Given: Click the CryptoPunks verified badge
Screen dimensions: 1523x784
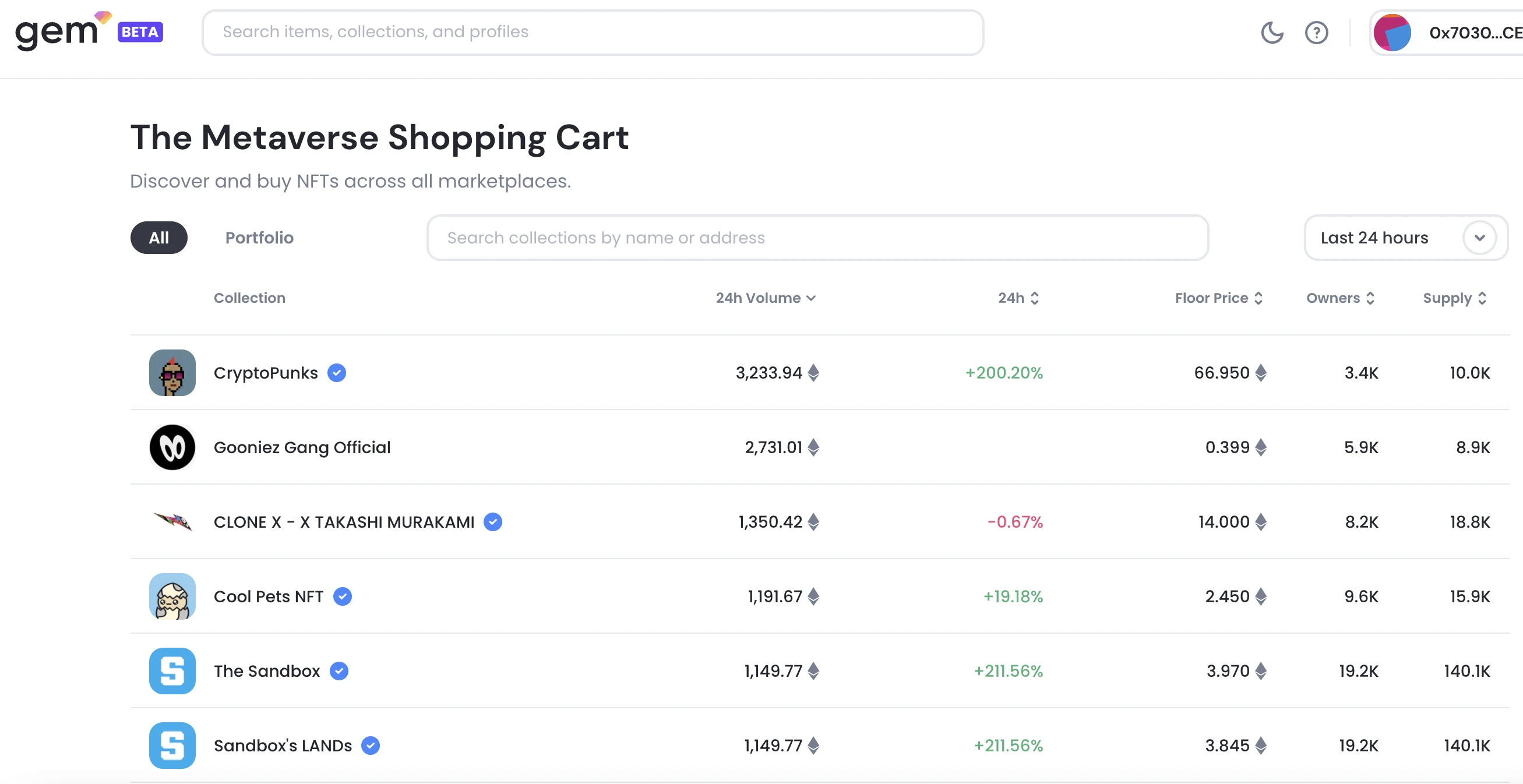Looking at the screenshot, I should (337, 373).
